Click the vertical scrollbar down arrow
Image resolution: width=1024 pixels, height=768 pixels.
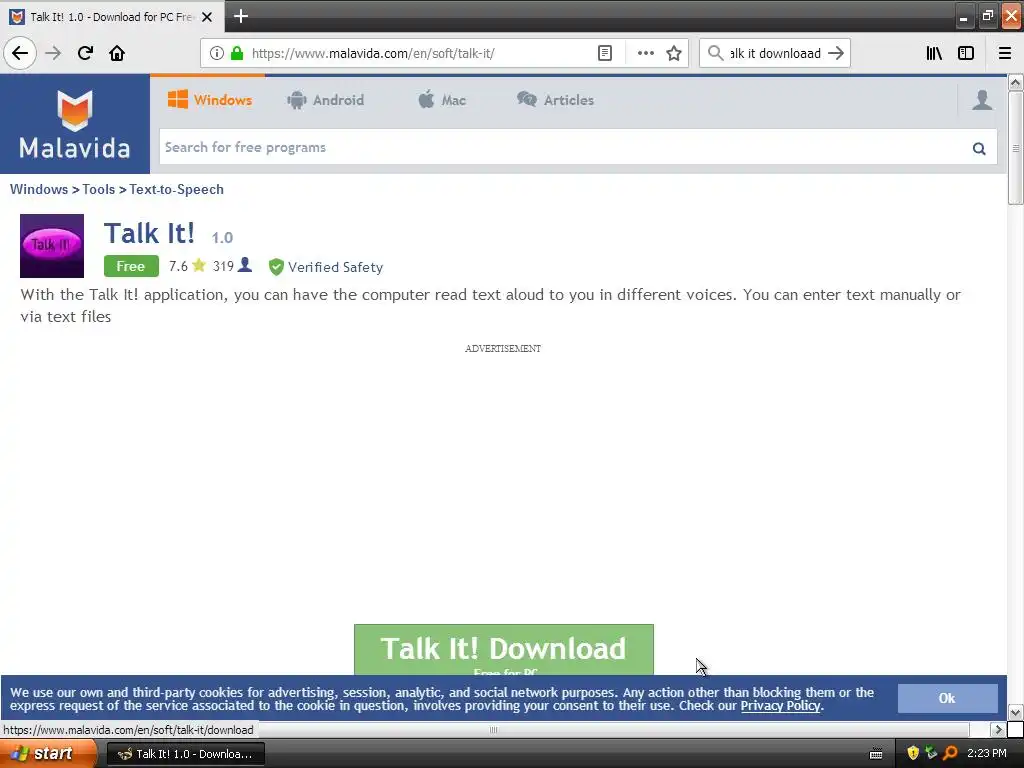tap(1016, 712)
